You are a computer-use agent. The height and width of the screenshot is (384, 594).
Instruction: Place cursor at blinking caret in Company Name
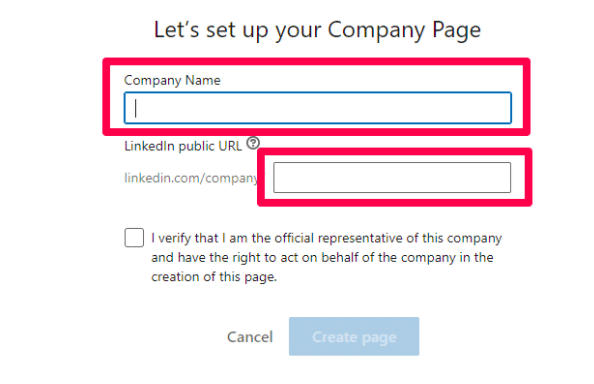pos(136,108)
